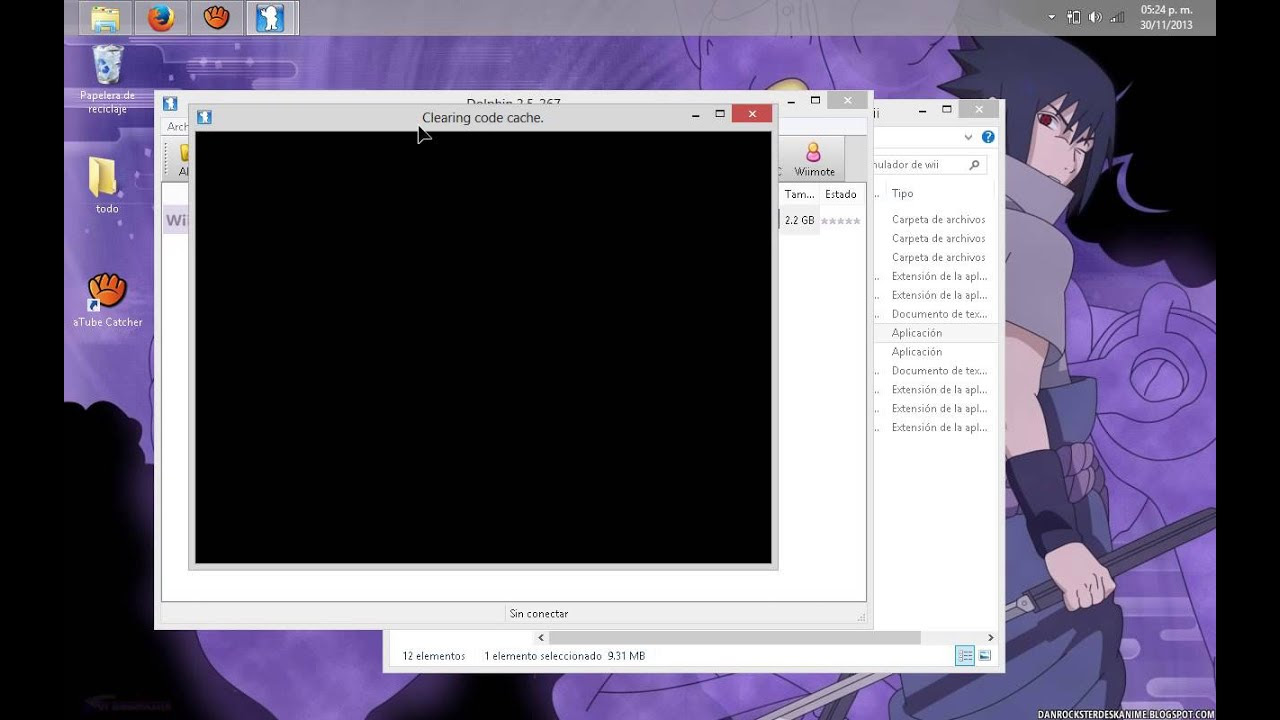The height and width of the screenshot is (720, 1280).
Task: Click the Explorer horizontal scrollbar right arrow
Action: tap(990, 637)
